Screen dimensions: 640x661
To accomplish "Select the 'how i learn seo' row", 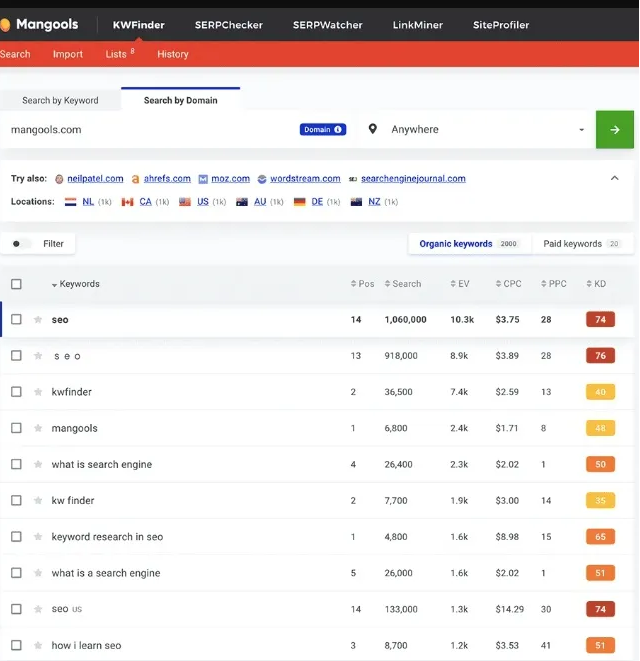I will click(317, 645).
